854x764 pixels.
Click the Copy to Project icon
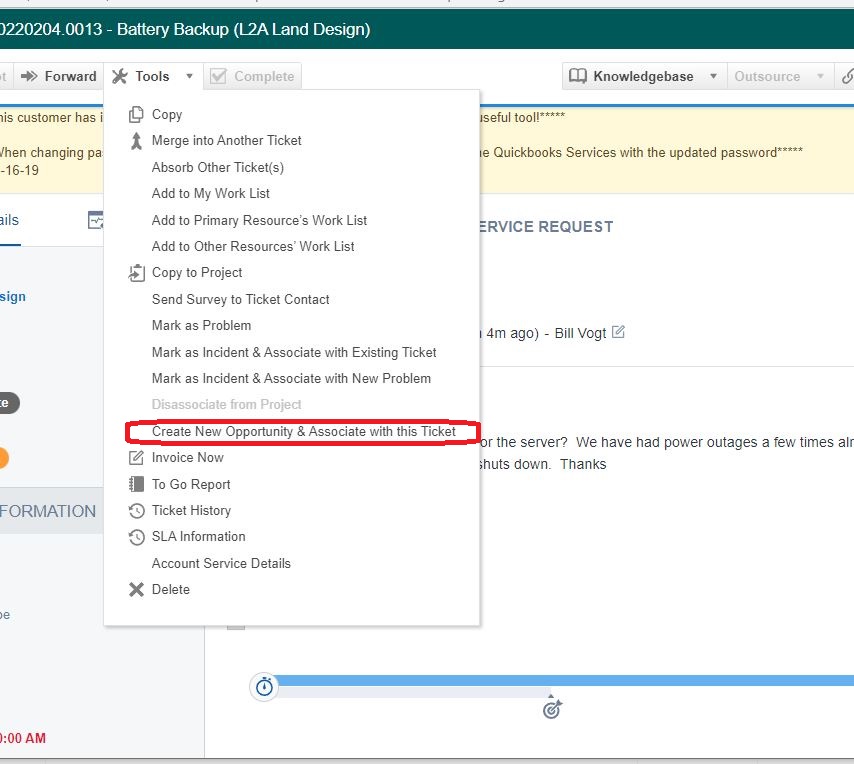(x=137, y=273)
